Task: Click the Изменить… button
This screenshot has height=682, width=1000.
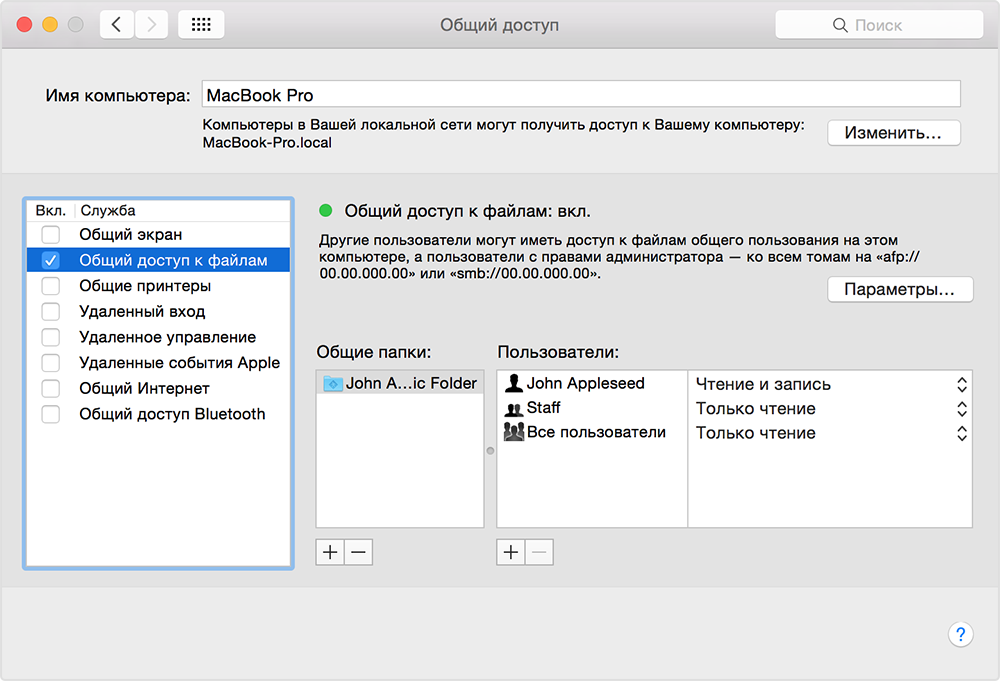Action: coord(893,133)
